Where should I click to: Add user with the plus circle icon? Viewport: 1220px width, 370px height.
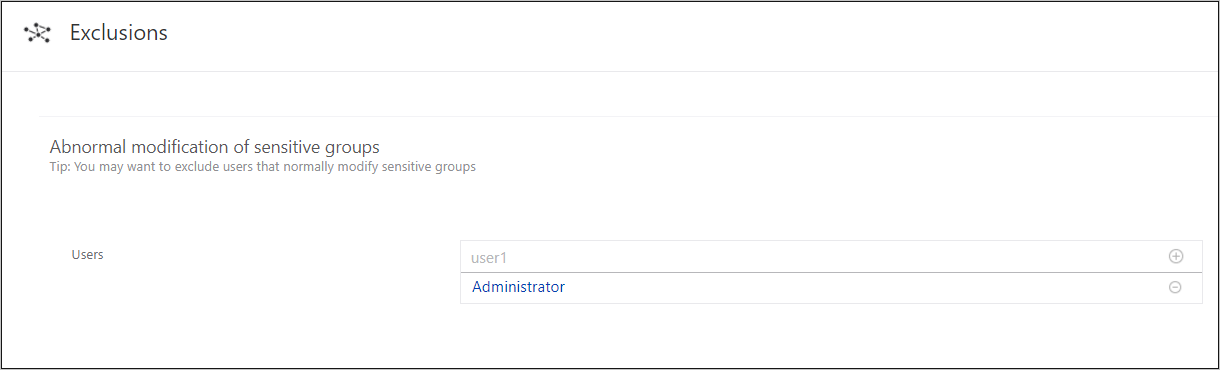click(x=1176, y=256)
